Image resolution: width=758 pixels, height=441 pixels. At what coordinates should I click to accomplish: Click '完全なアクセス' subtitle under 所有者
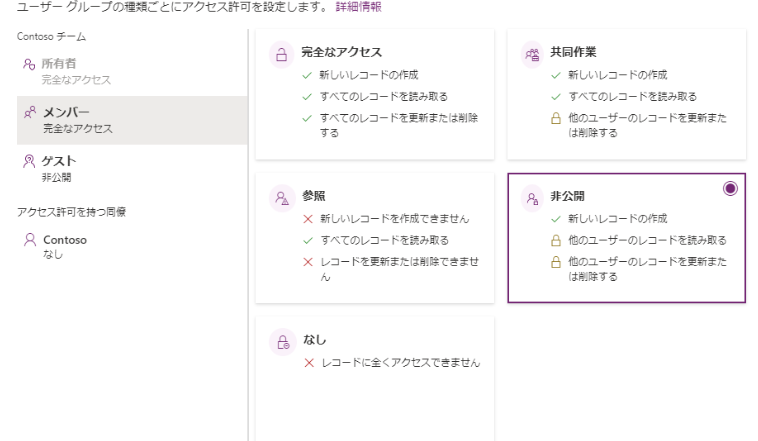tap(76, 80)
